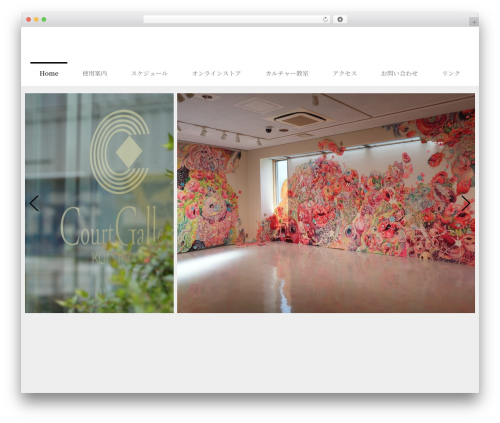
Task: Open the スケジュール page
Action: tap(149, 73)
